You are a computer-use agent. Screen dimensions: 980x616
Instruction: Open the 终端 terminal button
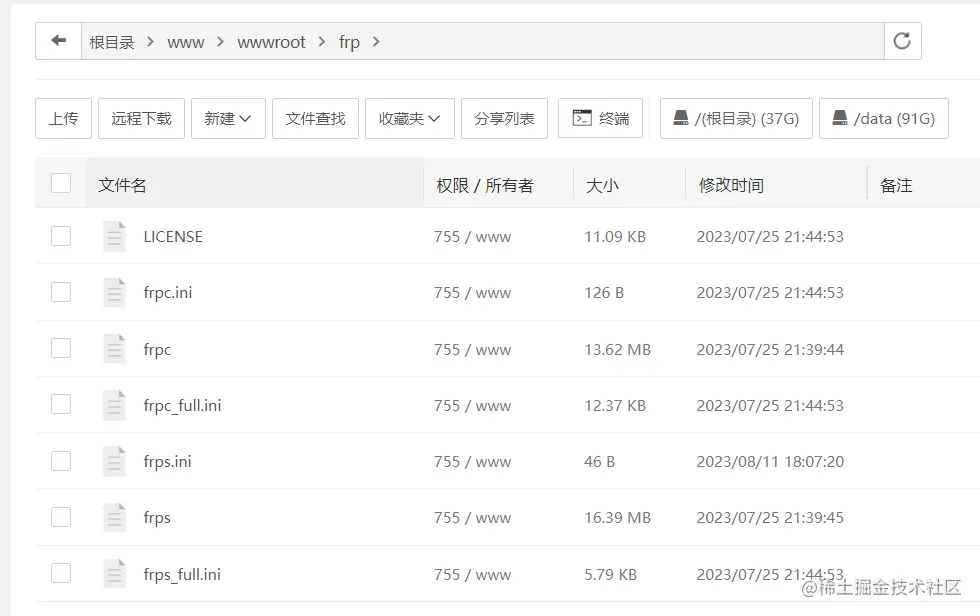click(x=600, y=118)
